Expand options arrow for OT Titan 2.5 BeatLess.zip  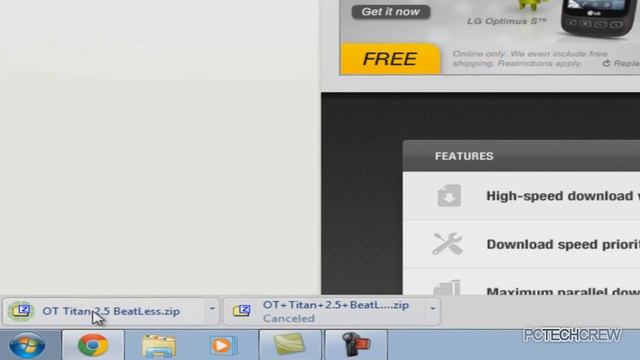click(212, 309)
